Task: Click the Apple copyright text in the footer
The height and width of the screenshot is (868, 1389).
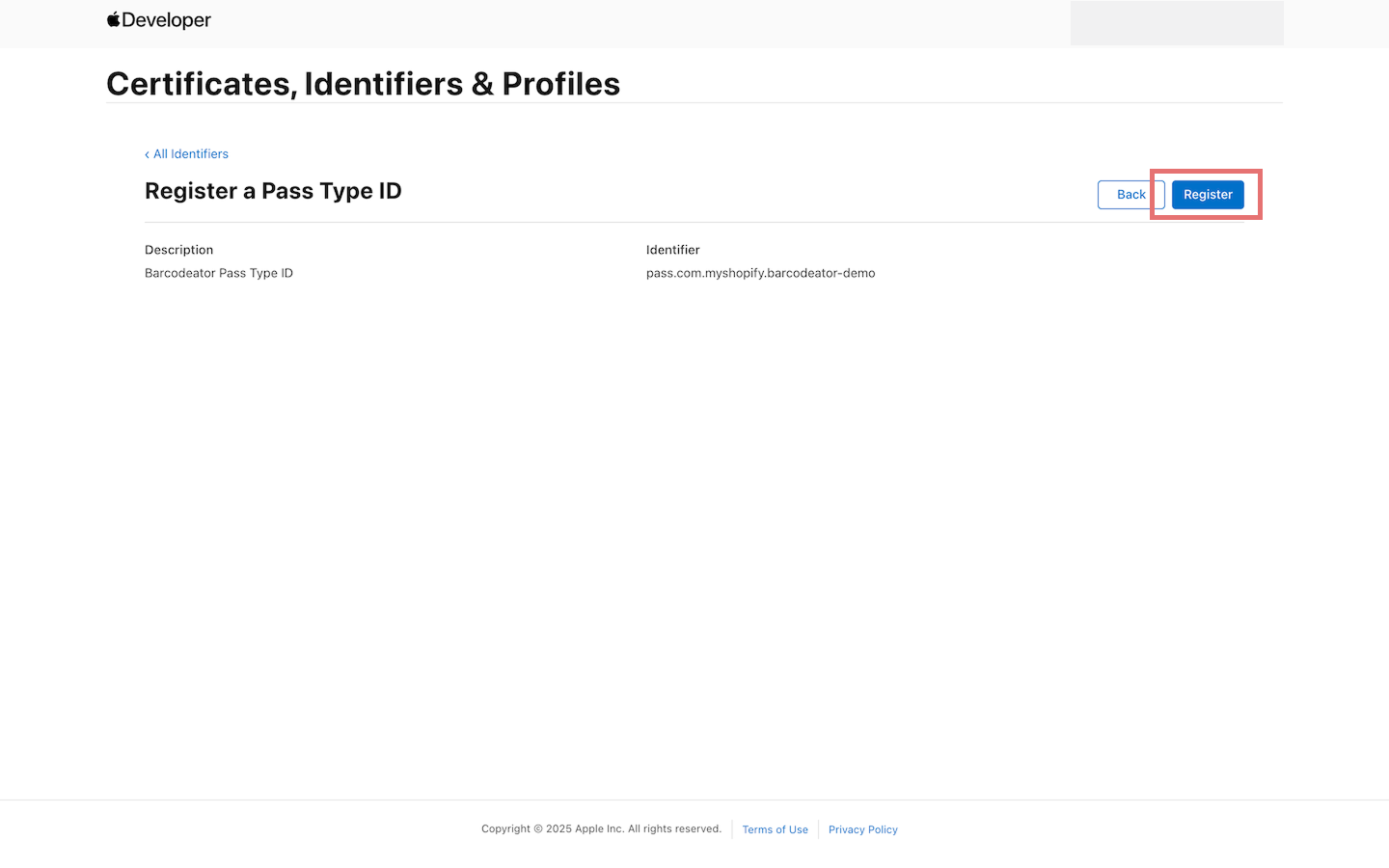Action: pyautogui.click(x=601, y=828)
